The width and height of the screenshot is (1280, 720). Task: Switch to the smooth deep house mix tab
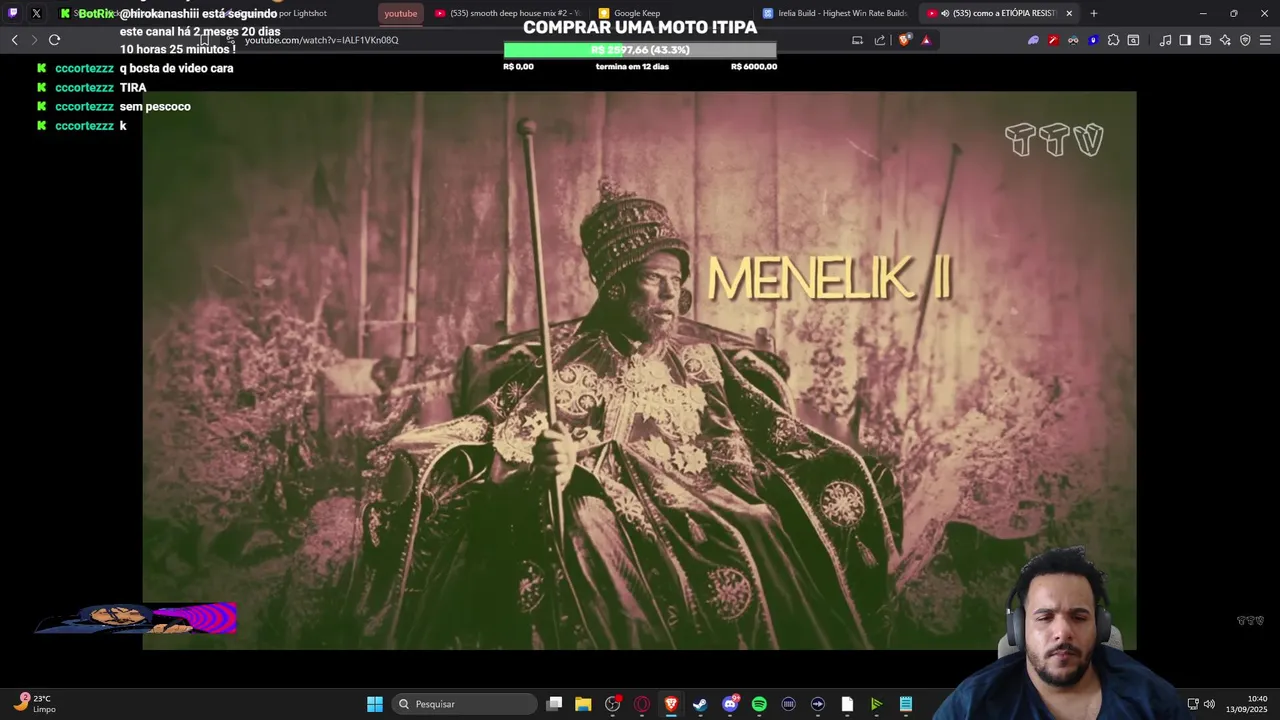tap(507, 13)
